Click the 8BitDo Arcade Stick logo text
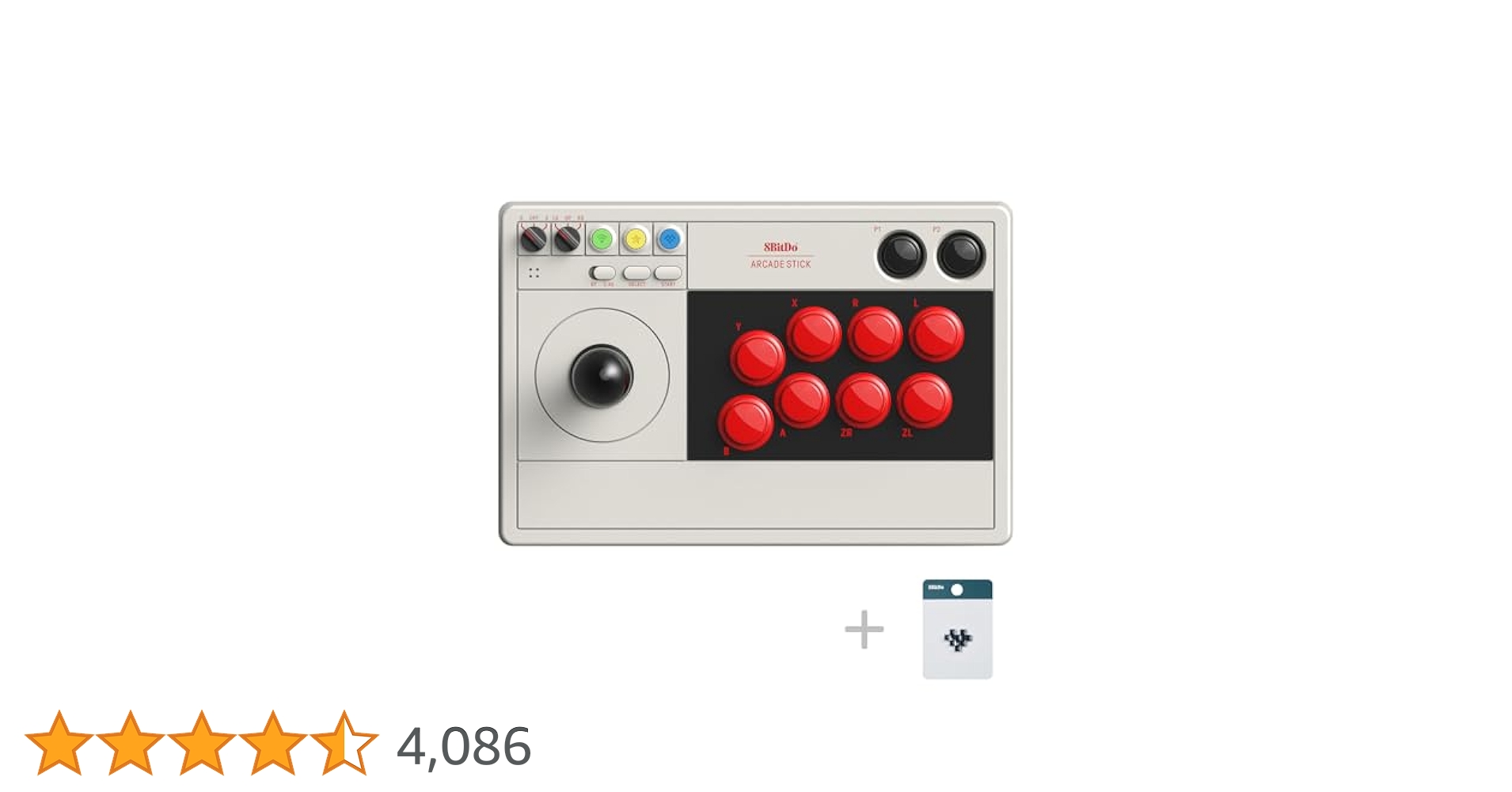Image resolution: width=1512 pixels, height=792 pixels. 781,255
